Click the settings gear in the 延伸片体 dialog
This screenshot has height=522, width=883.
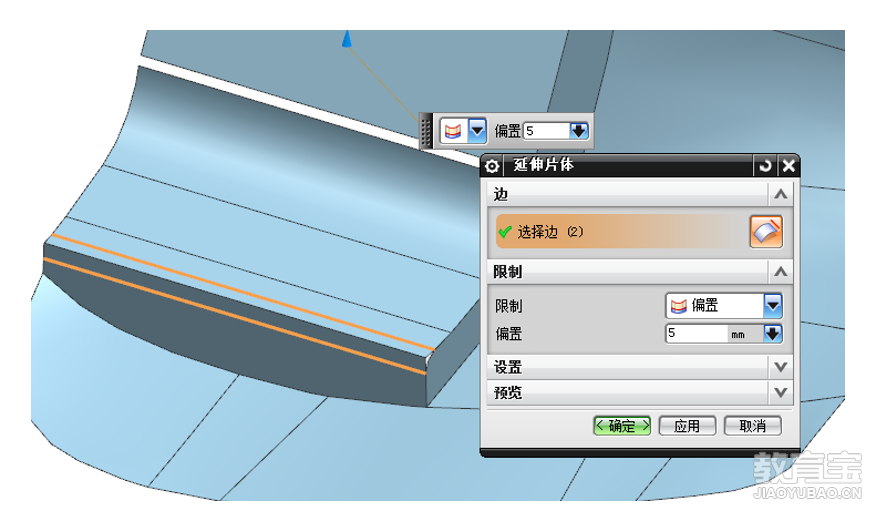pyautogui.click(x=492, y=166)
